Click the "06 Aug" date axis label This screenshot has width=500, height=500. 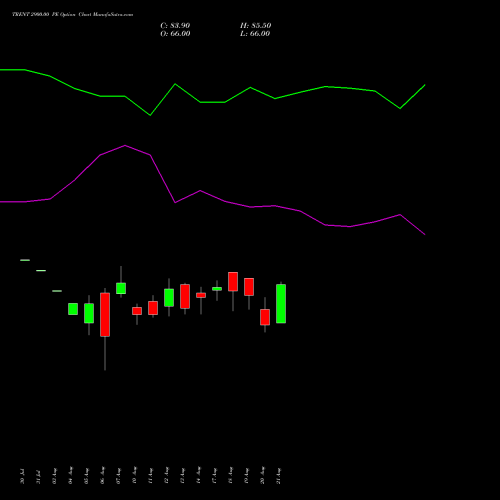point(102,476)
